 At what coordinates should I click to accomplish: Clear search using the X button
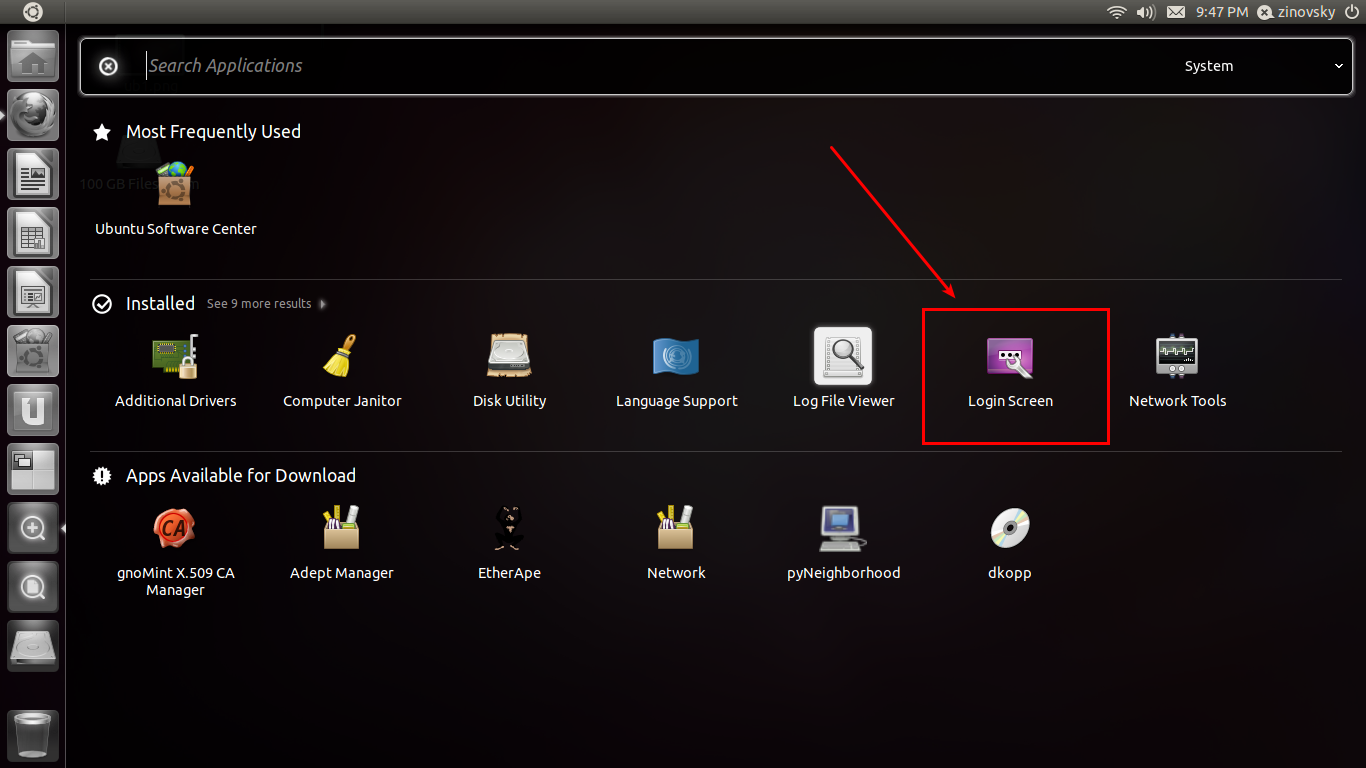[108, 66]
